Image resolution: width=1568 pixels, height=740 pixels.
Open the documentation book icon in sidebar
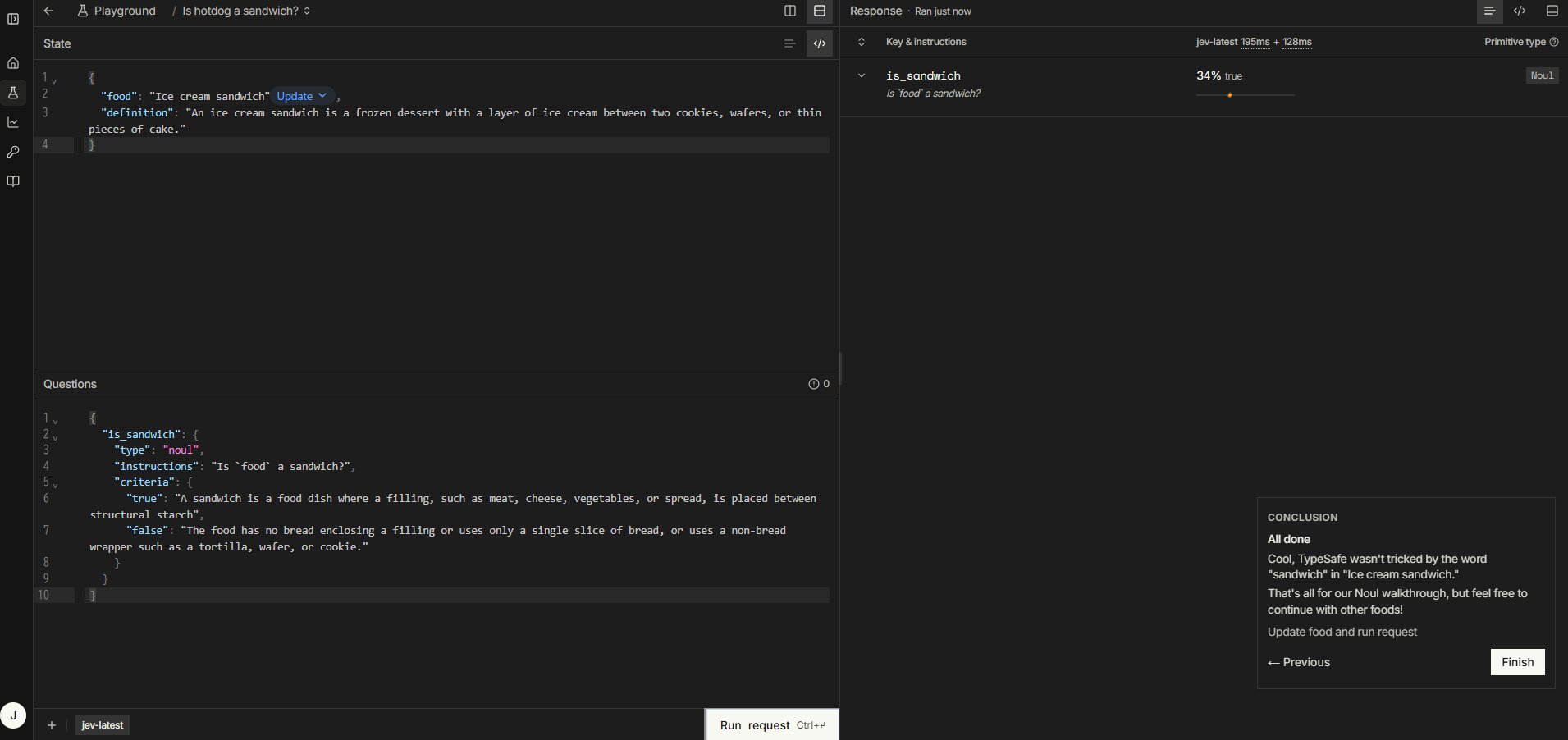pos(13,181)
